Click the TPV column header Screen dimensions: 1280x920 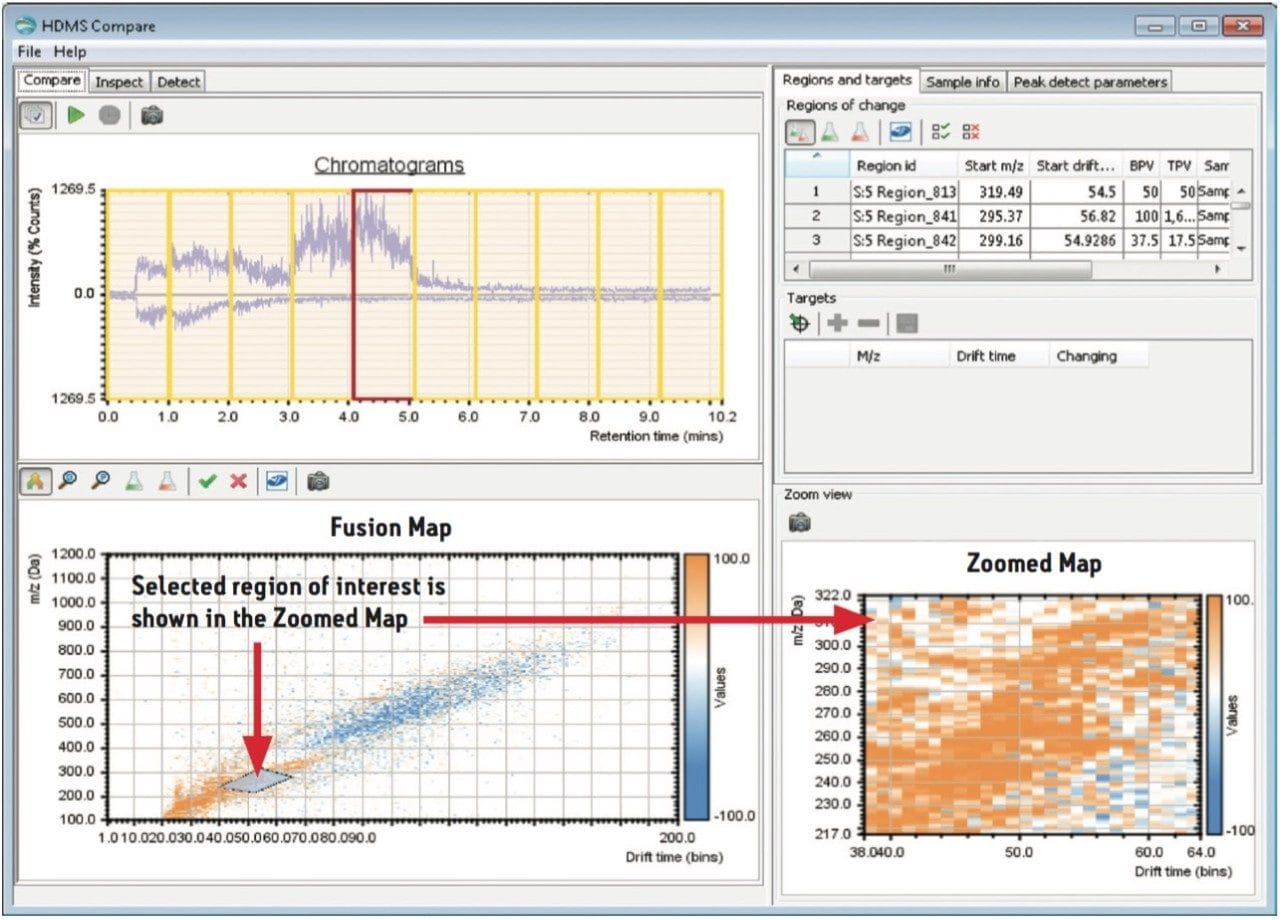point(1178,165)
